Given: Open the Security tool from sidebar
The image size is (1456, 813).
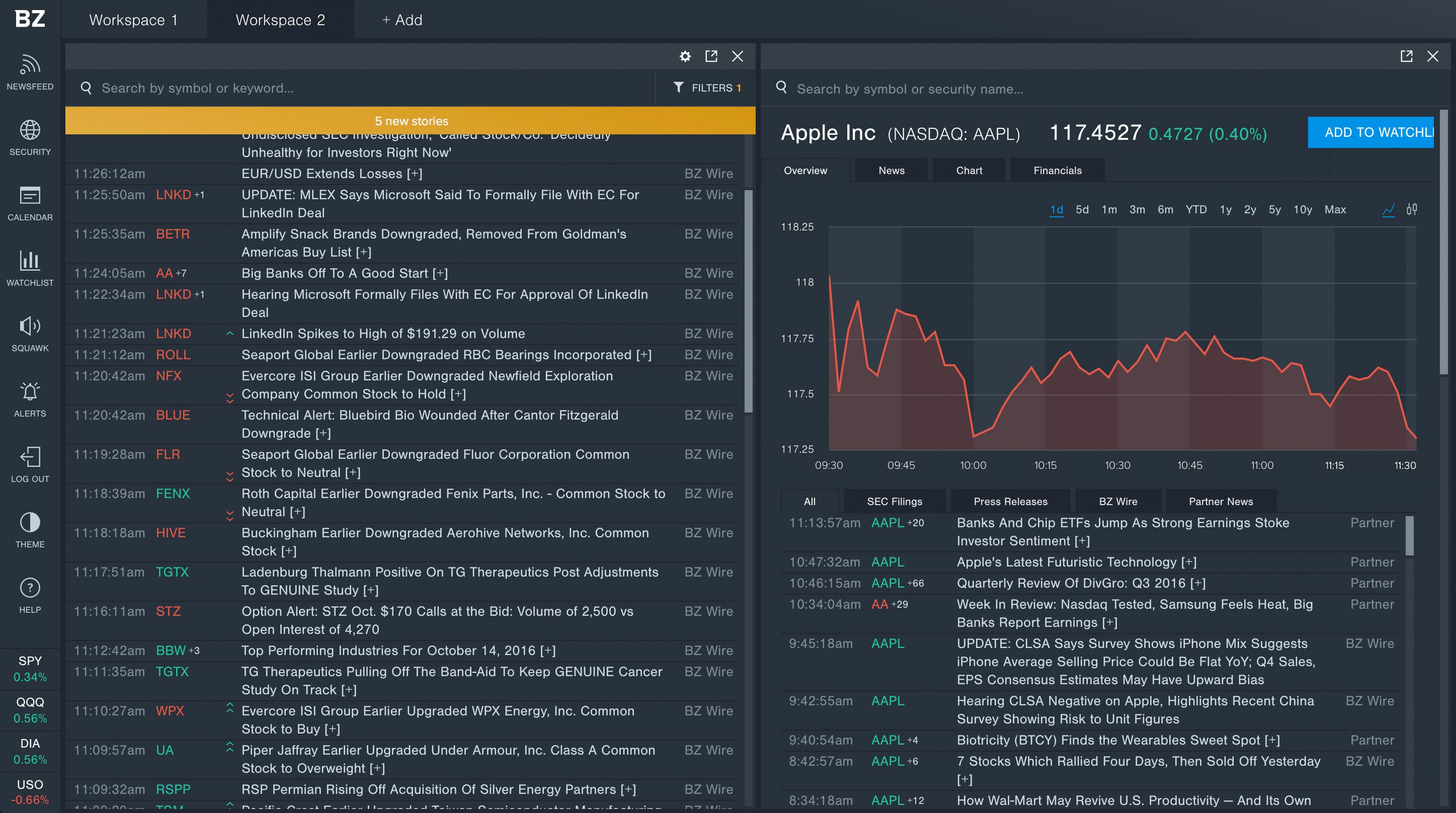Looking at the screenshot, I should click(29, 137).
